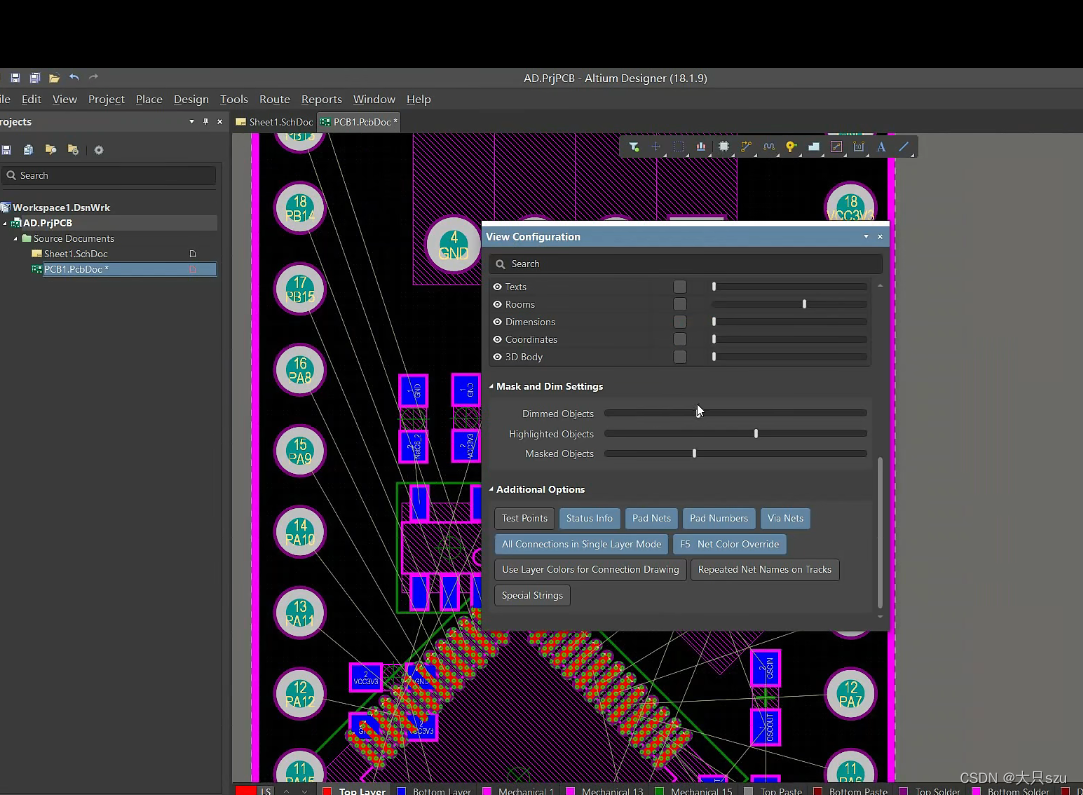Toggle visibility eye for 3D Body
The image size is (1083, 795).
pos(497,357)
